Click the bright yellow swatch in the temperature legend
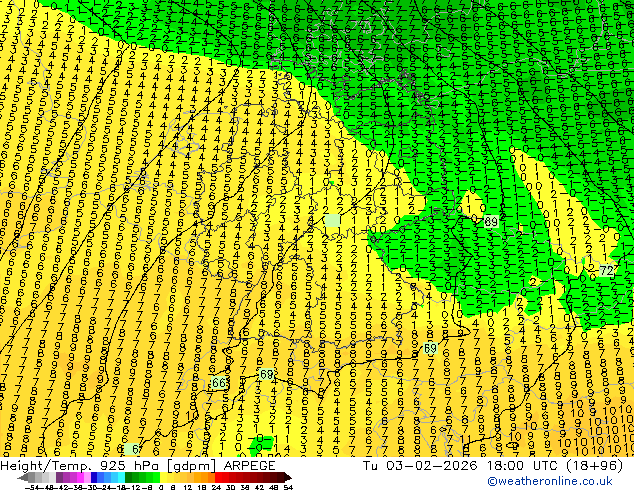 (164, 477)
